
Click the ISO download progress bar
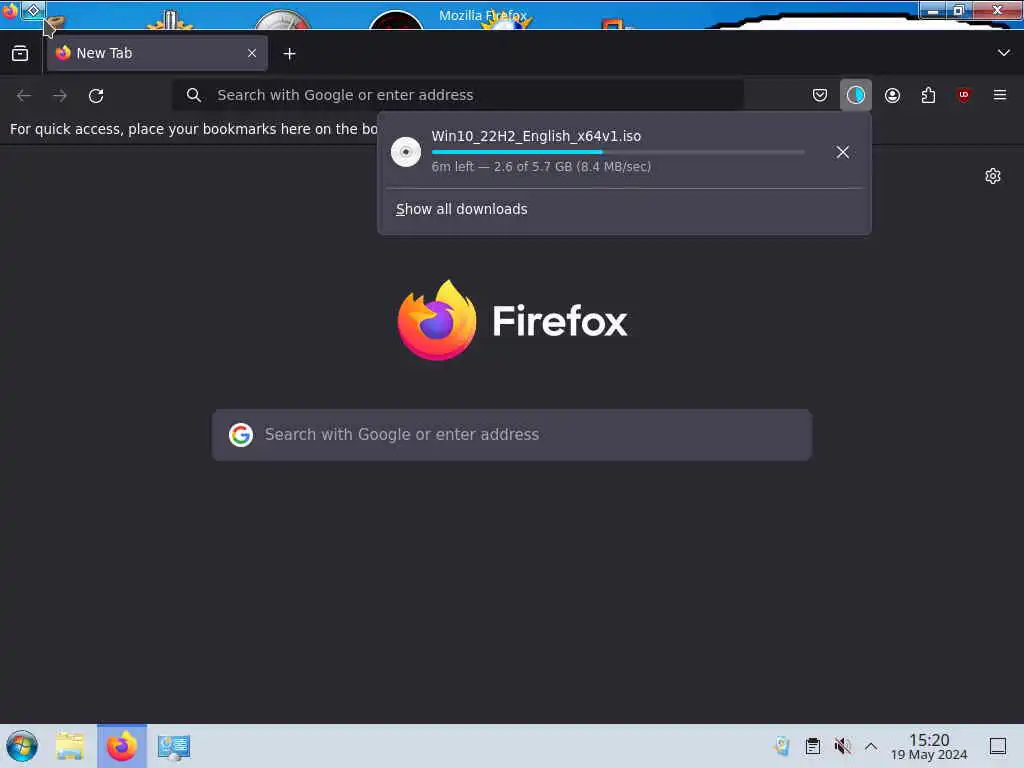618,152
